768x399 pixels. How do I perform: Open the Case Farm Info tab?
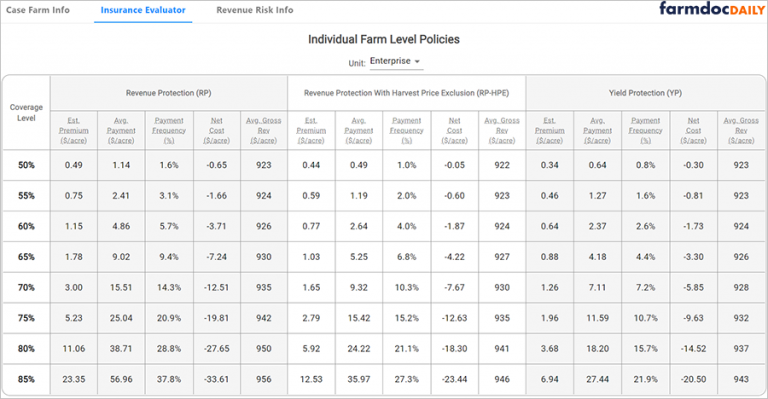(x=38, y=10)
